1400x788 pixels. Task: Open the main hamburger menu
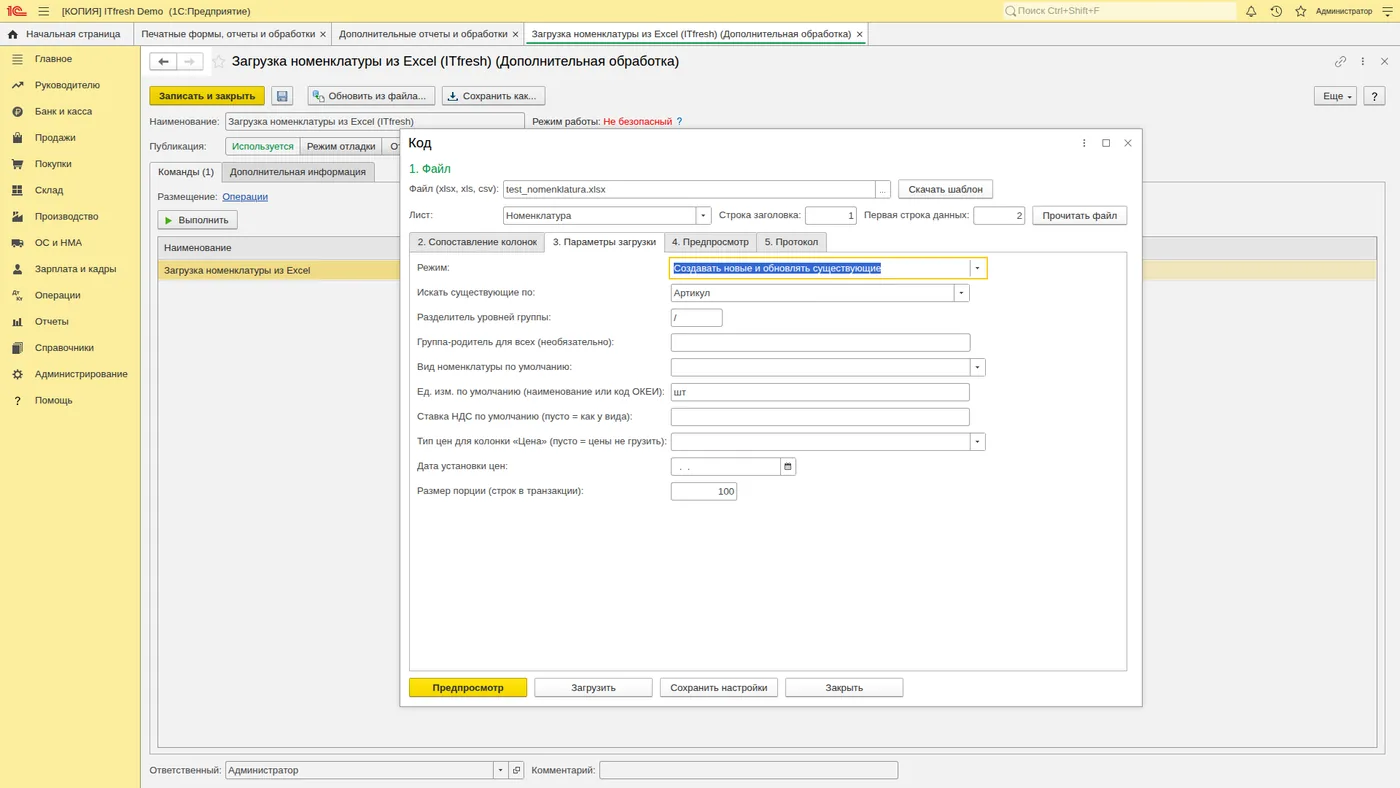click(43, 11)
